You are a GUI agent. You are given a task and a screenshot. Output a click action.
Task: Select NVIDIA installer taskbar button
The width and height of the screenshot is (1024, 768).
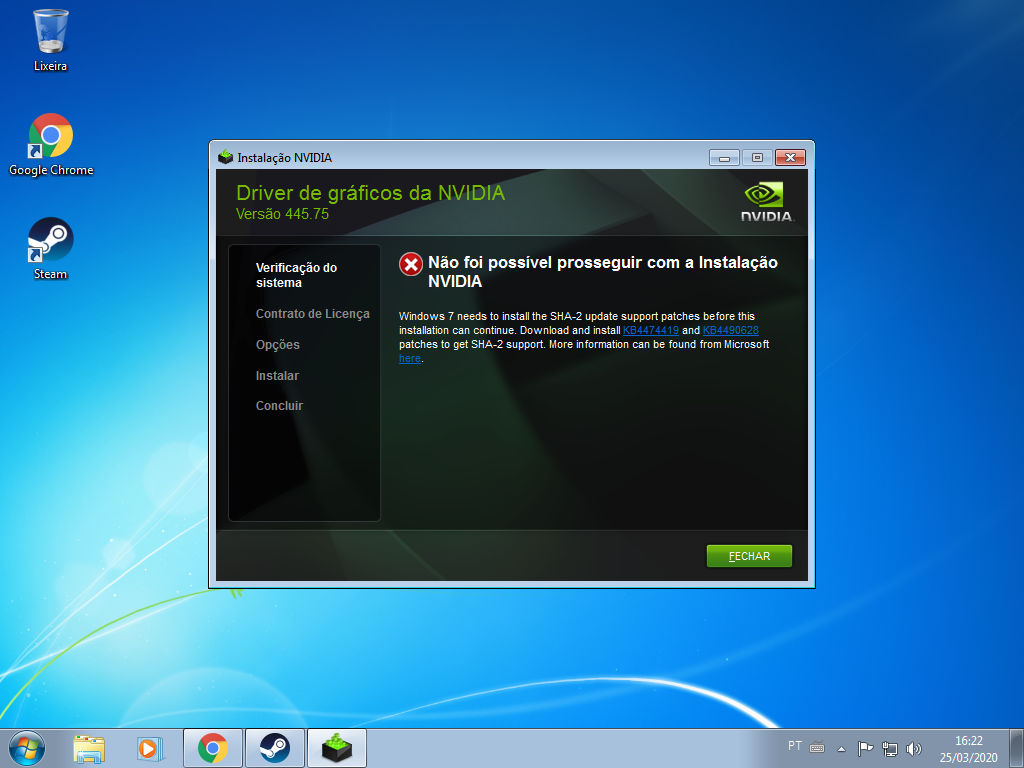coord(336,748)
